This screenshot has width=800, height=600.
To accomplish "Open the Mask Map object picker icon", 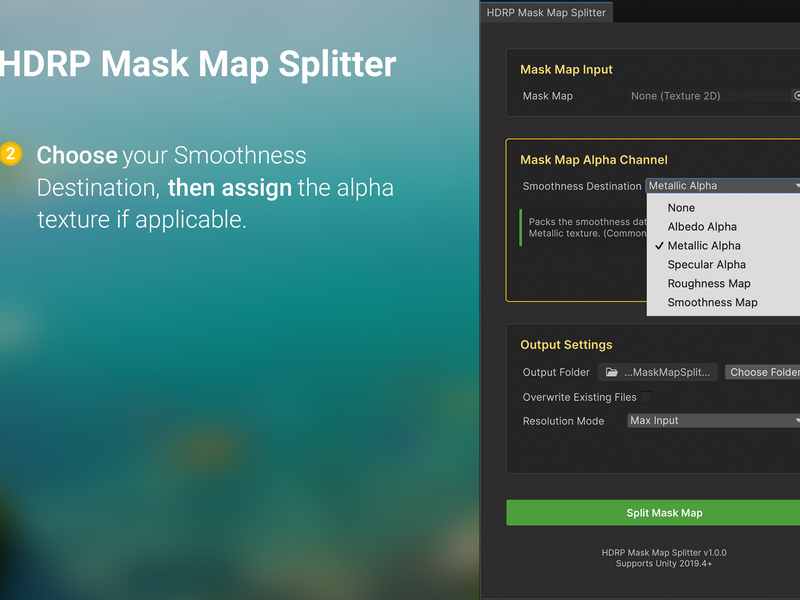I will (x=796, y=96).
